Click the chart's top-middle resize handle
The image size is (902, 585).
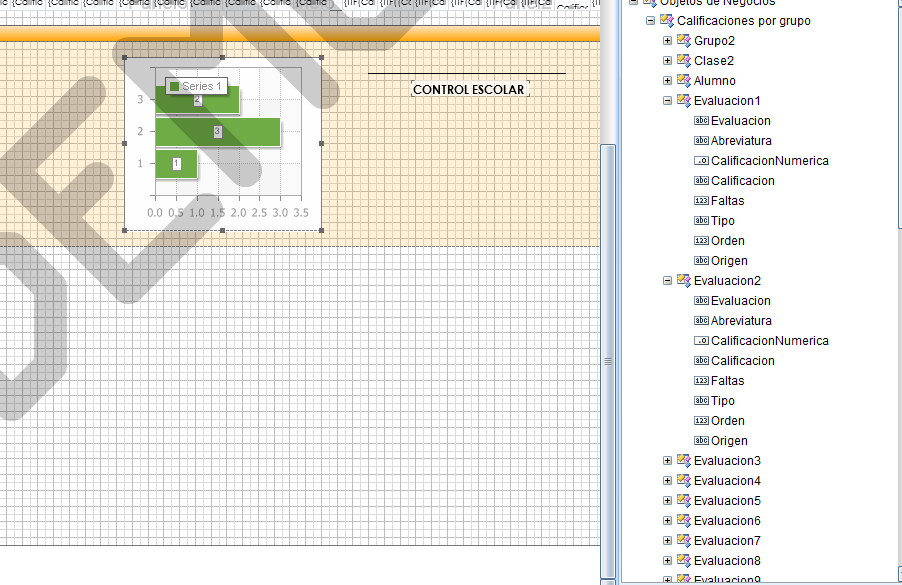[x=223, y=58]
